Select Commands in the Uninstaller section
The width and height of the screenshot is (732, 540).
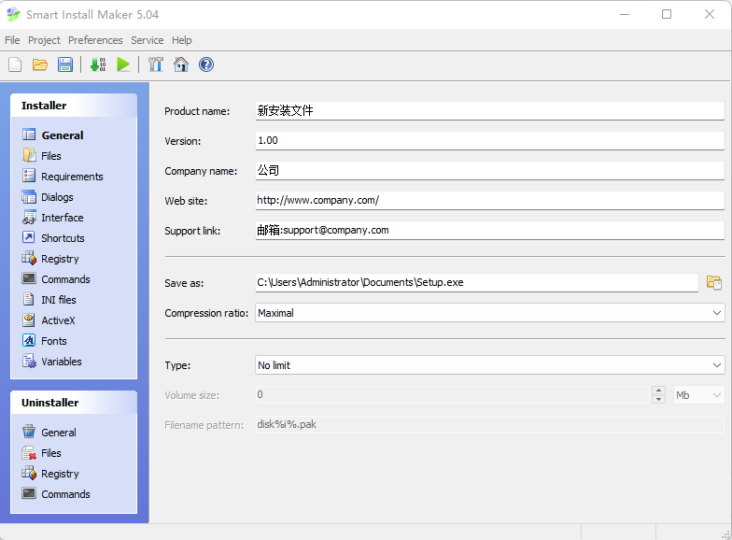65,494
